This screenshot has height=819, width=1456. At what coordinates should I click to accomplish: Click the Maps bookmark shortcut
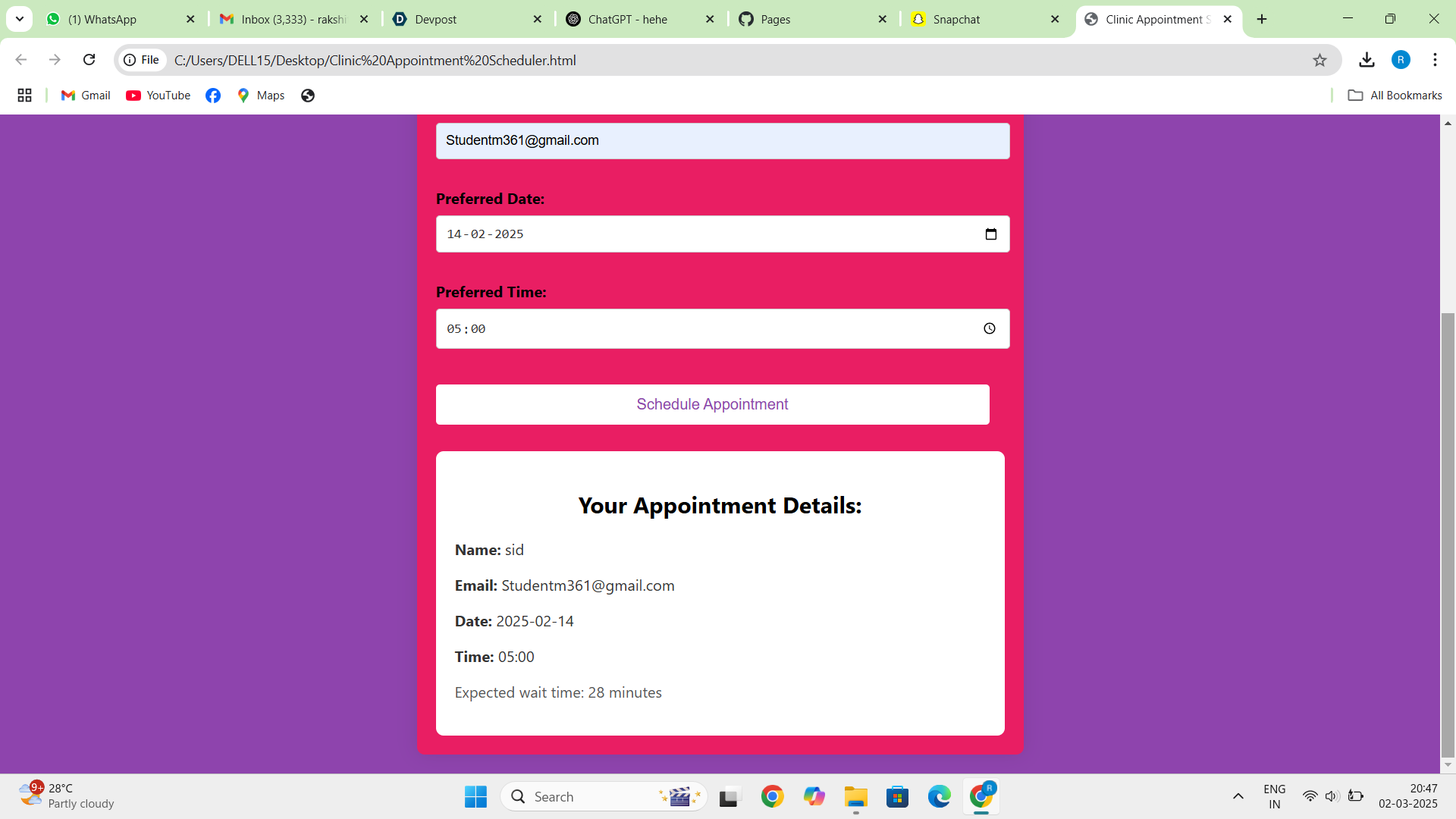(x=260, y=95)
